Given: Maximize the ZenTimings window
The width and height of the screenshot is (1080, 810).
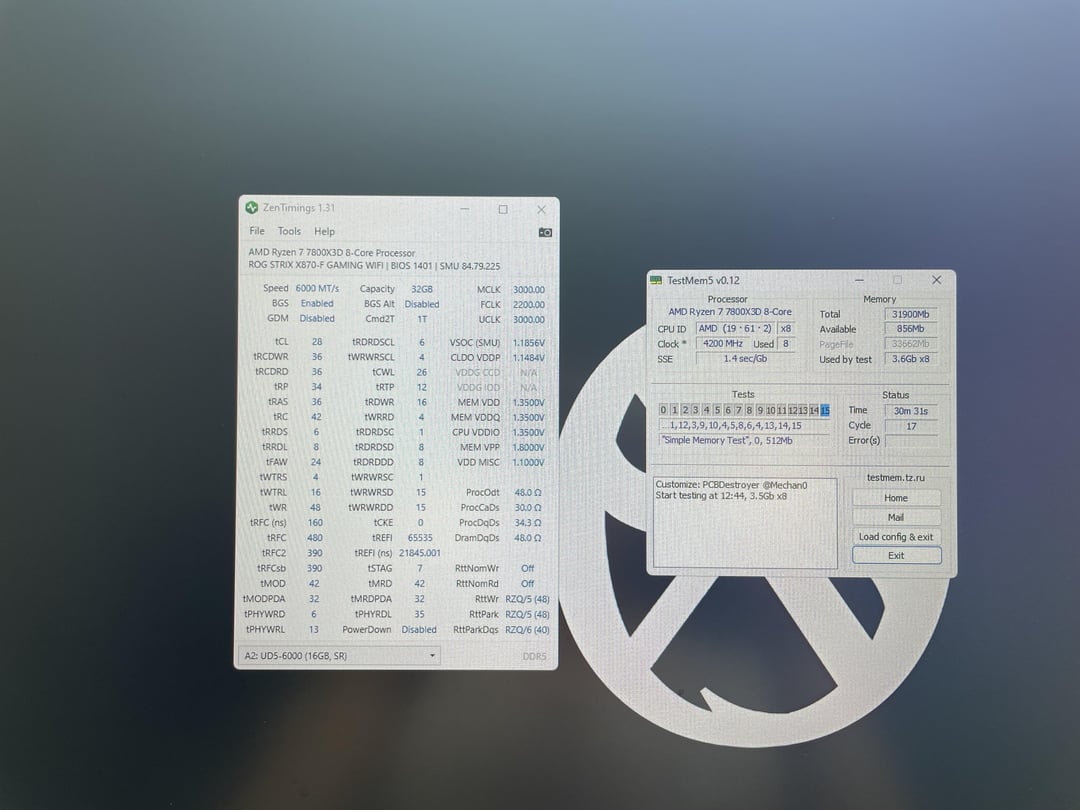Looking at the screenshot, I should point(503,209).
